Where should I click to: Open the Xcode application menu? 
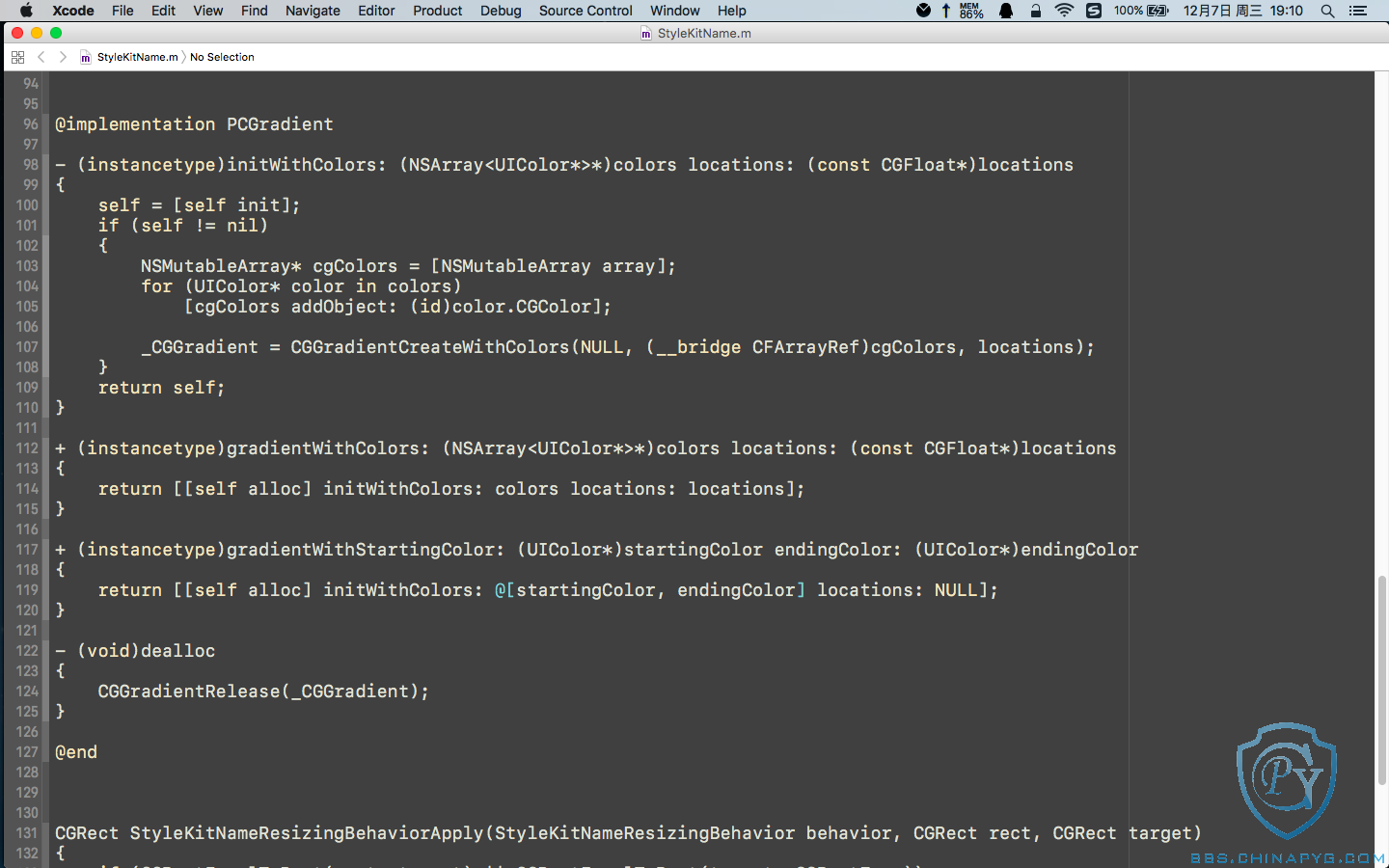[x=73, y=11]
